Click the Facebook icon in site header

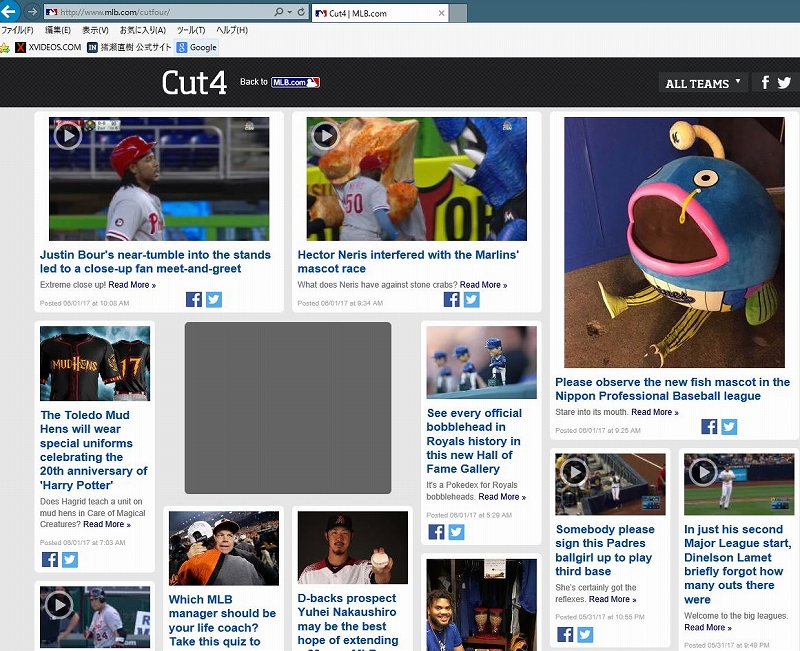pyautogui.click(x=765, y=82)
